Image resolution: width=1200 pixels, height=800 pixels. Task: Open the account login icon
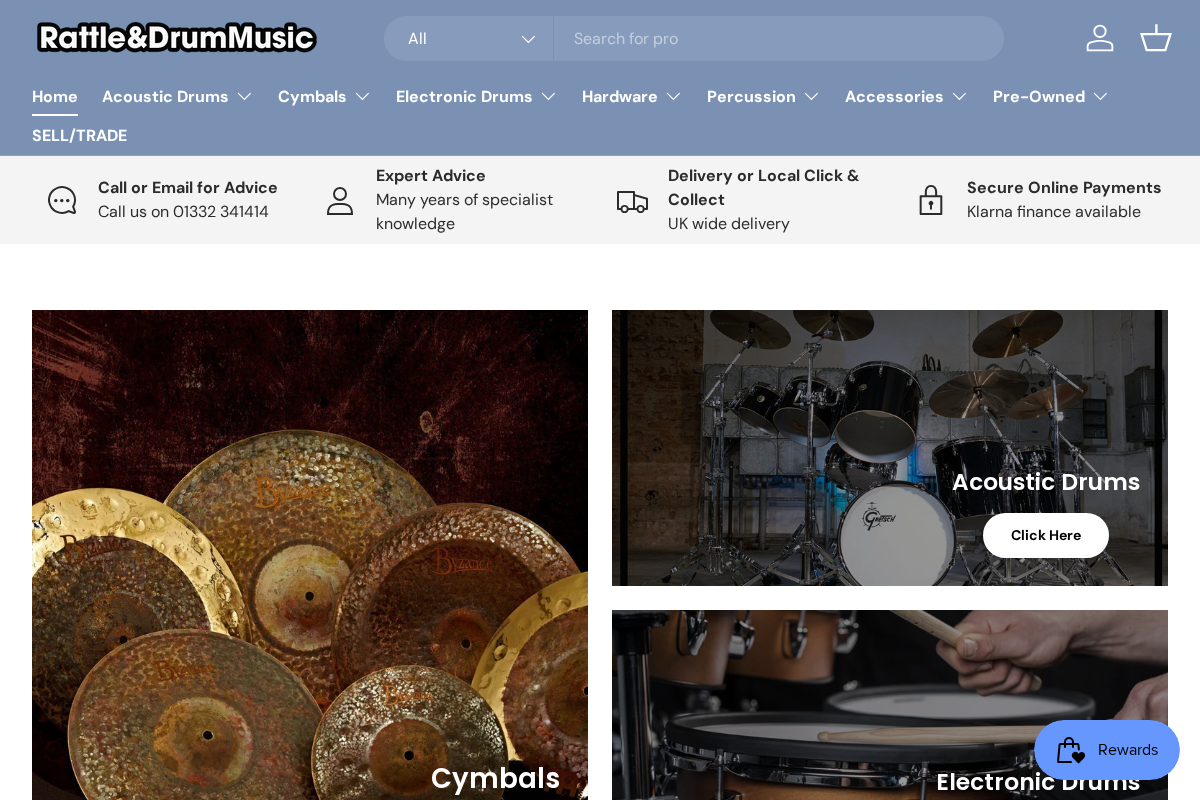[1100, 38]
